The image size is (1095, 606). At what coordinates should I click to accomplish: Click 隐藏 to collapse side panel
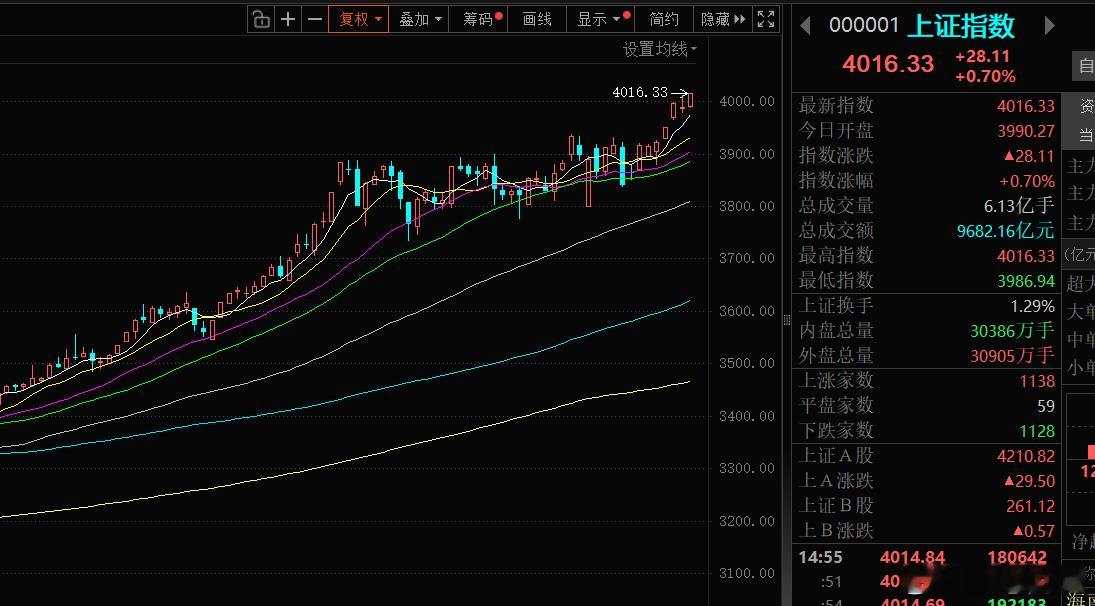point(723,19)
